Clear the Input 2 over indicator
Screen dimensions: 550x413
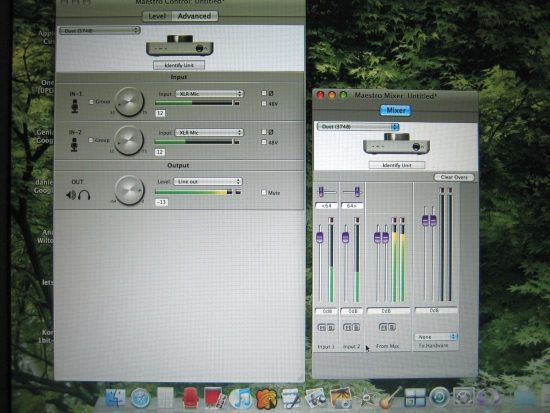(x=357, y=220)
